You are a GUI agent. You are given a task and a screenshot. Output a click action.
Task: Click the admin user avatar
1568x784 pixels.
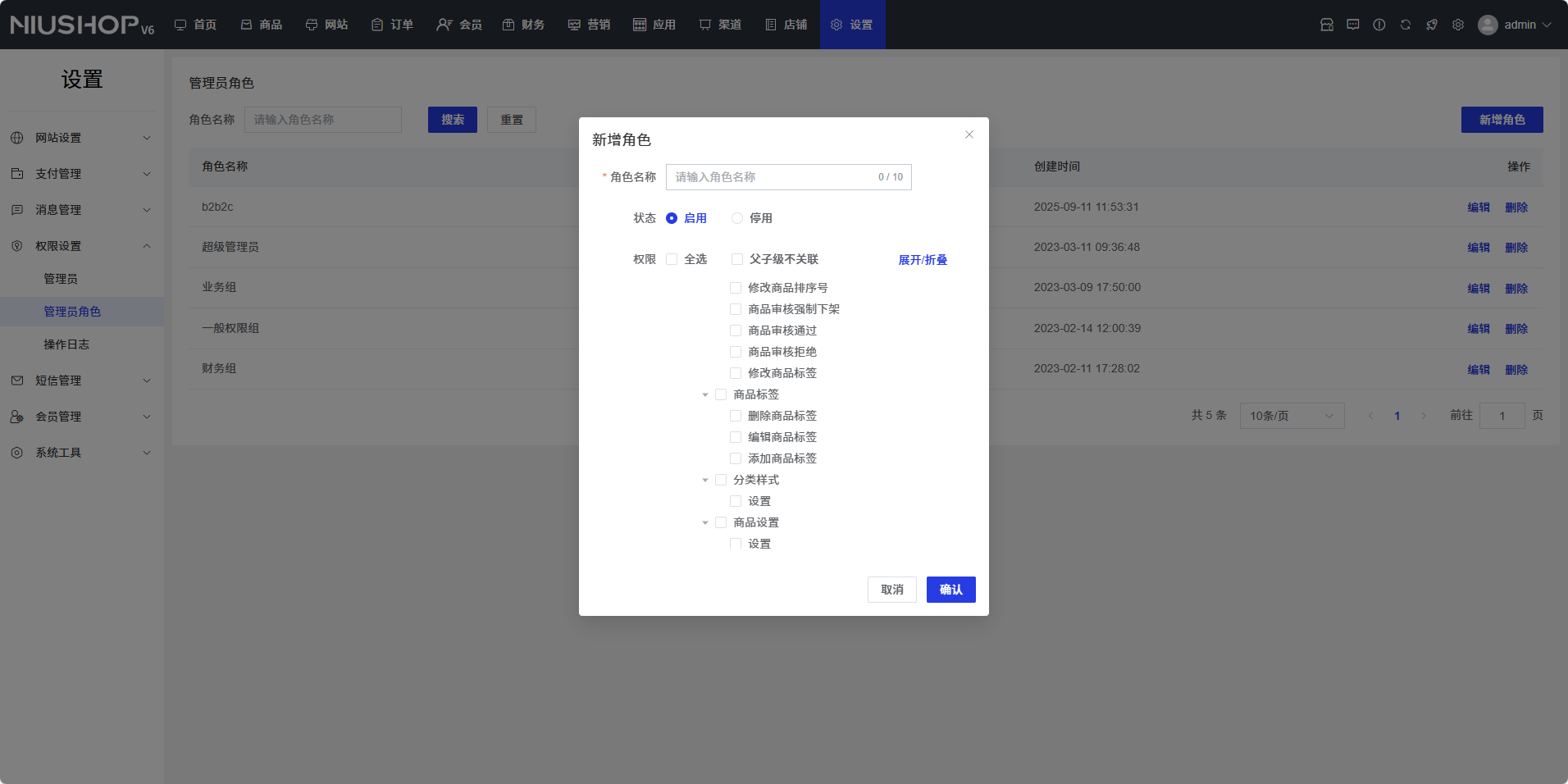click(1488, 25)
